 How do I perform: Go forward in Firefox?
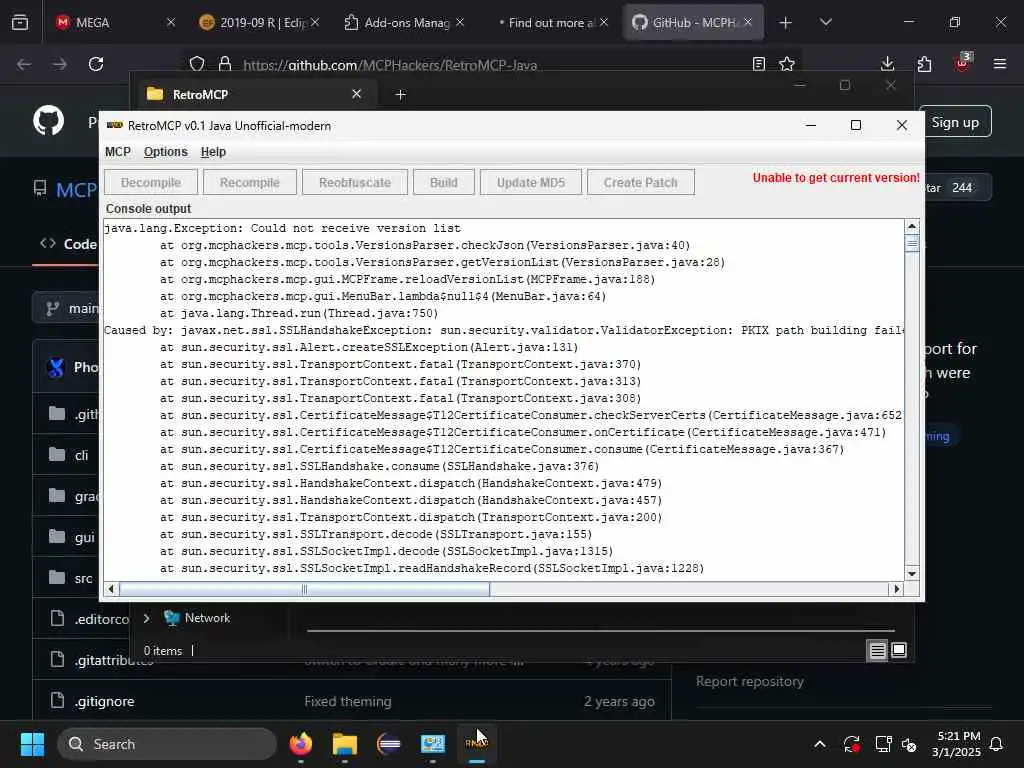point(59,64)
